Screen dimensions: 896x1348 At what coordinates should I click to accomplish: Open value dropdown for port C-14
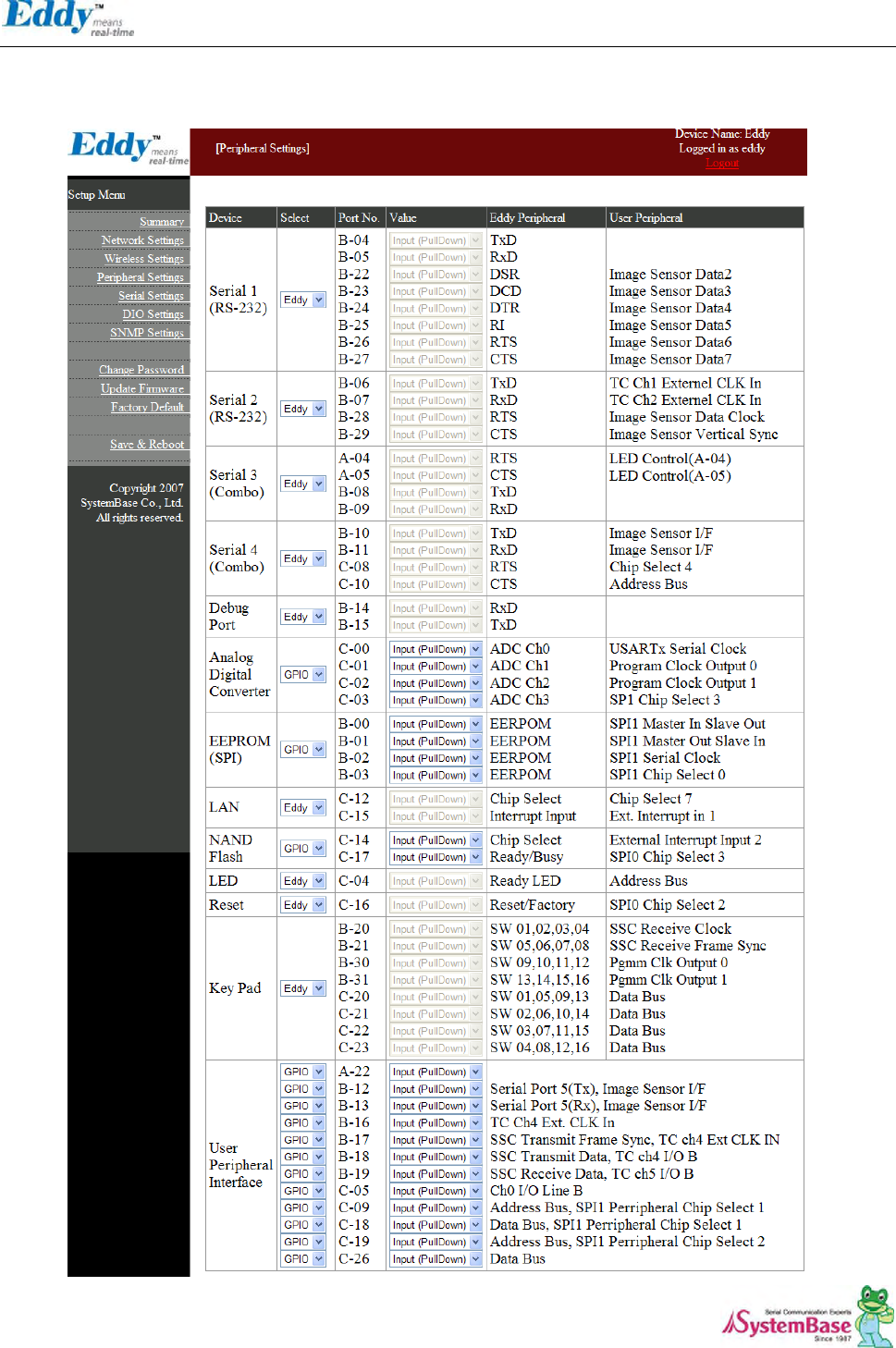[x=436, y=840]
